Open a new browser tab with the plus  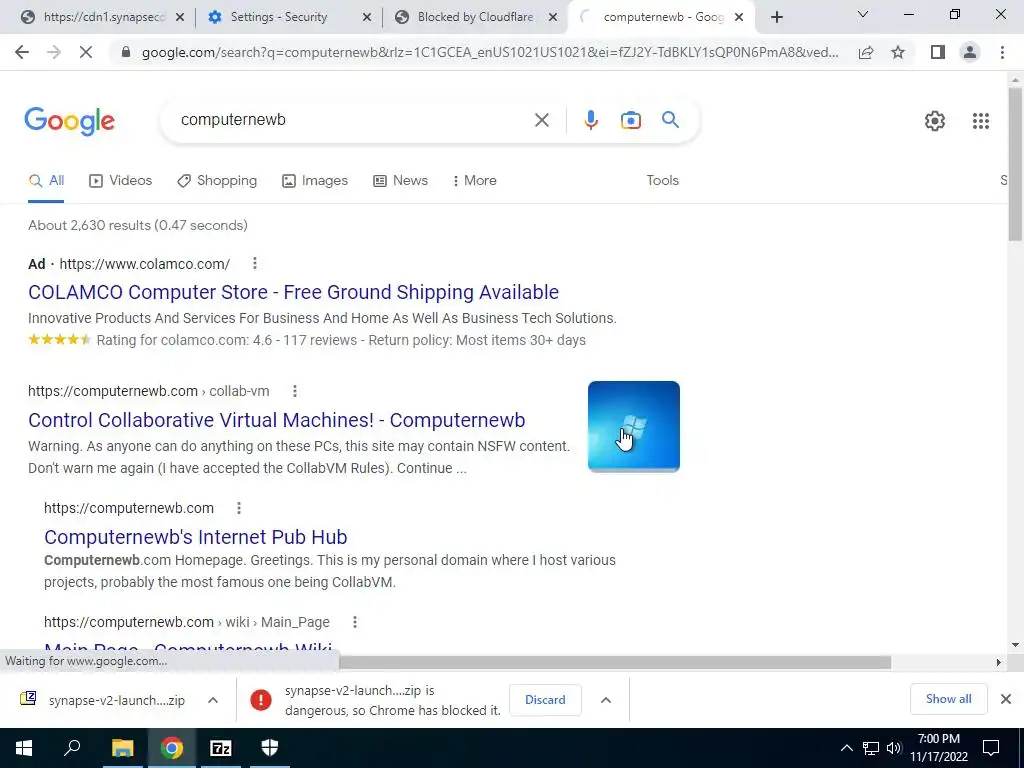[776, 18]
